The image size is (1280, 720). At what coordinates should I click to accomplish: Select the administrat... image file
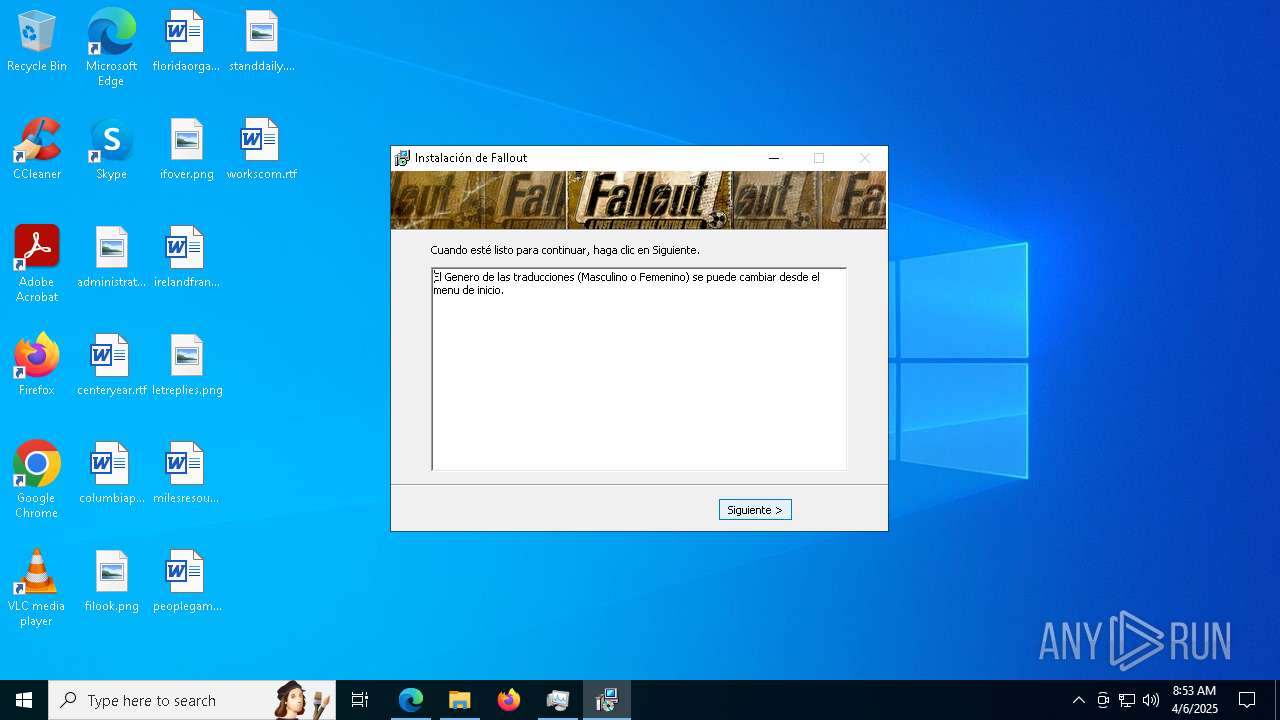coord(111,258)
